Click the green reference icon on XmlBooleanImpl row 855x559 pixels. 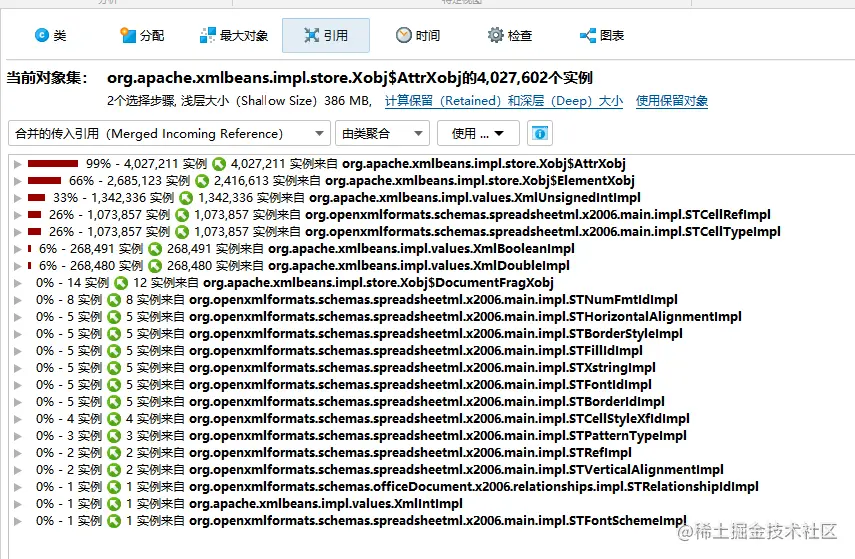coord(155,249)
